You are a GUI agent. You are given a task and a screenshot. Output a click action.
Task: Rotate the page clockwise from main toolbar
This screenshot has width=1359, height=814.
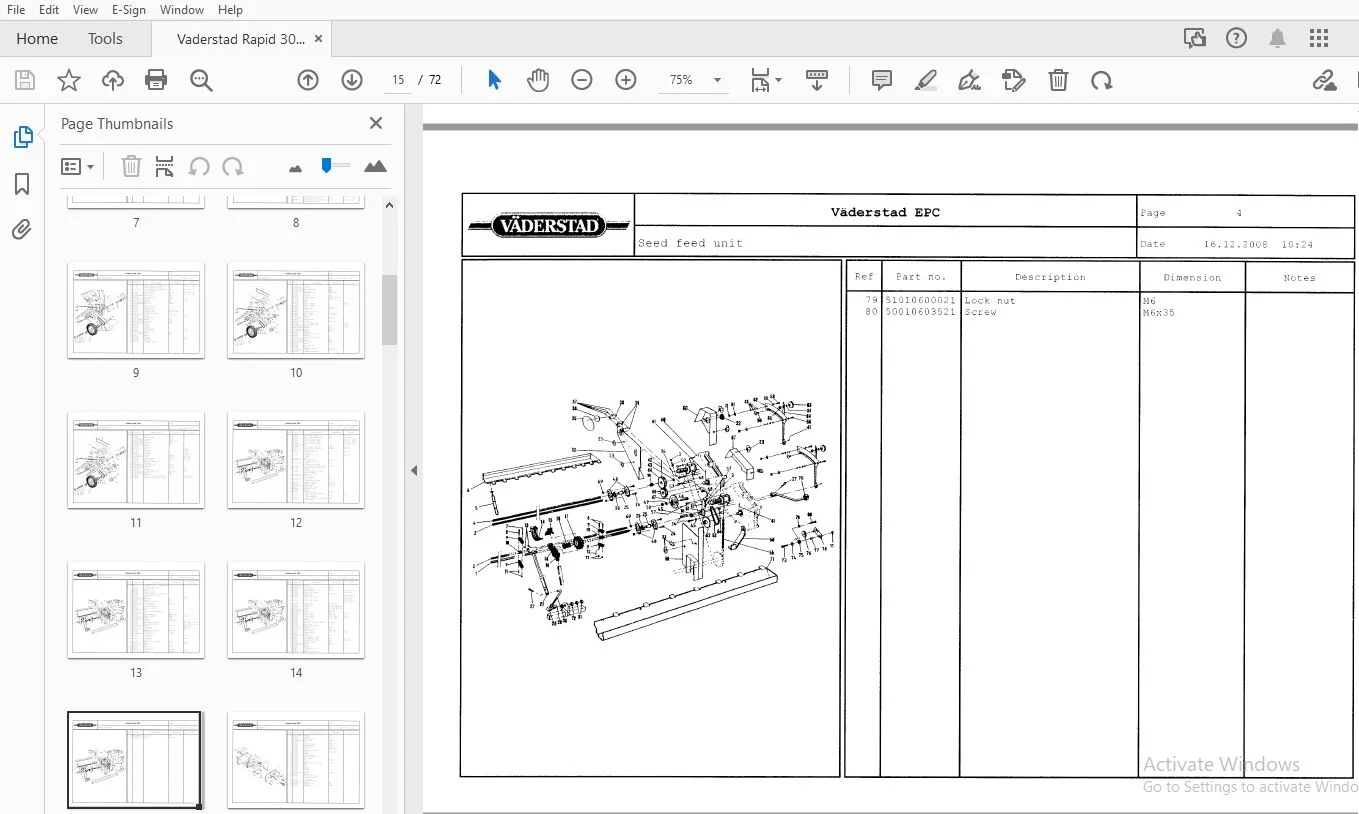pos(1102,80)
